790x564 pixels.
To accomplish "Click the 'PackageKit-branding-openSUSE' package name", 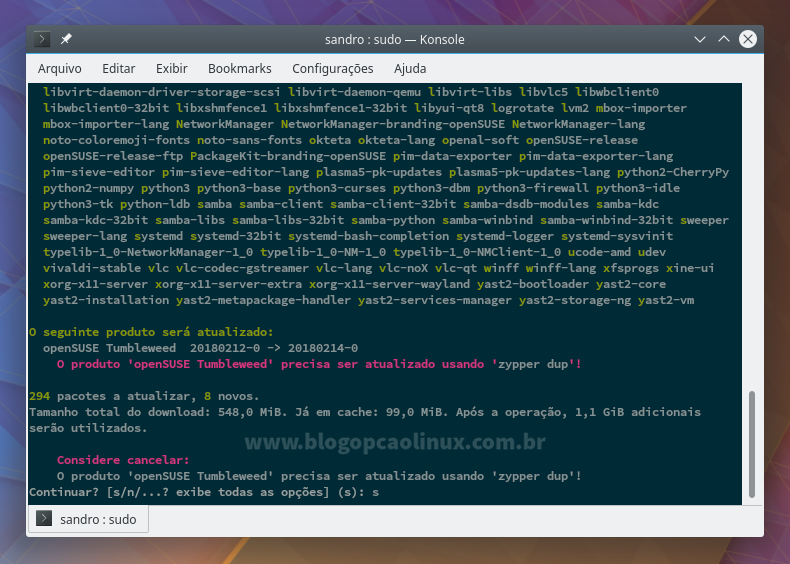I will [x=288, y=156].
